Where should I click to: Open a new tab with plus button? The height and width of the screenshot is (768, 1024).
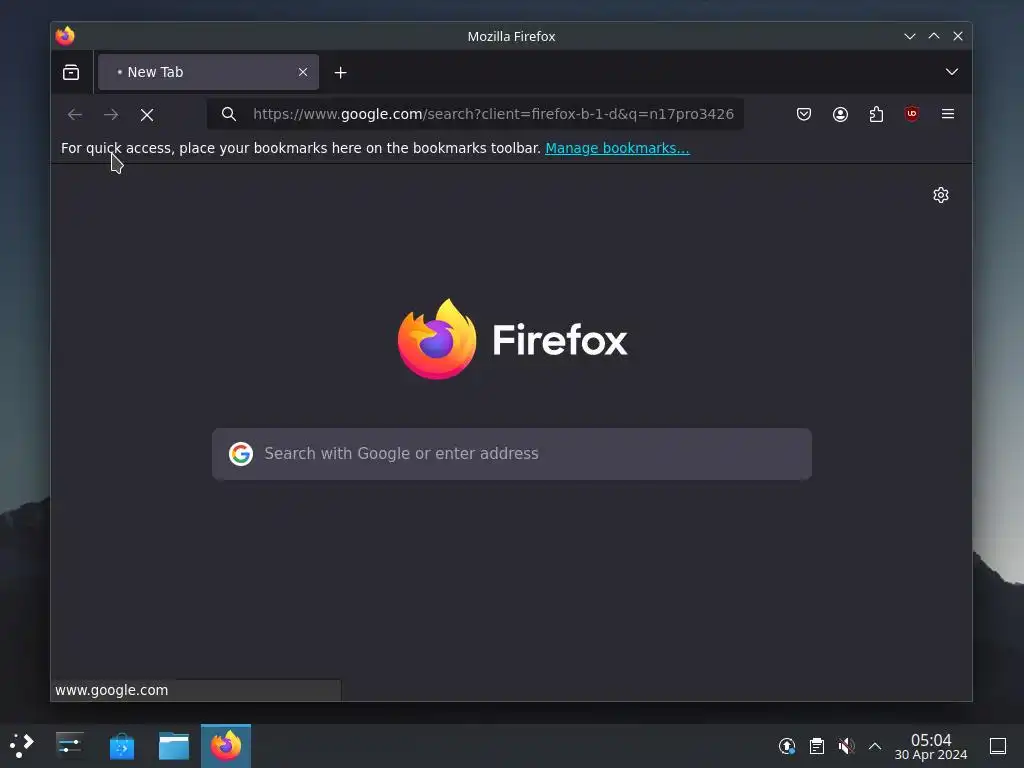(x=340, y=72)
